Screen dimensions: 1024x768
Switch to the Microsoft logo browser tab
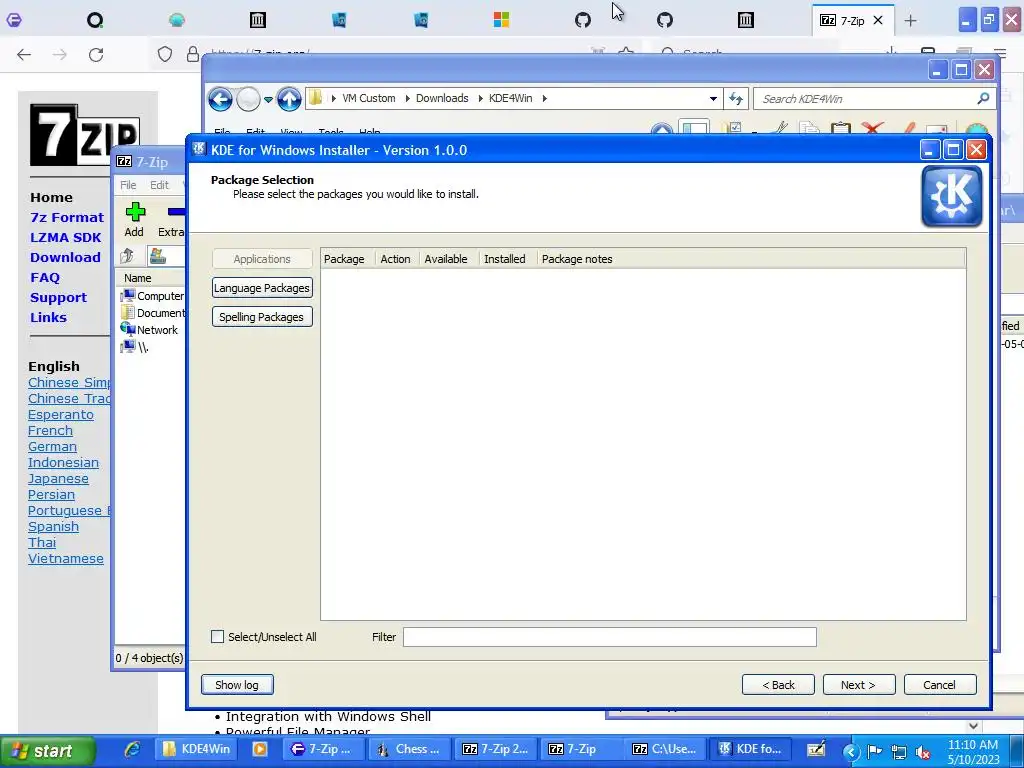[501, 20]
